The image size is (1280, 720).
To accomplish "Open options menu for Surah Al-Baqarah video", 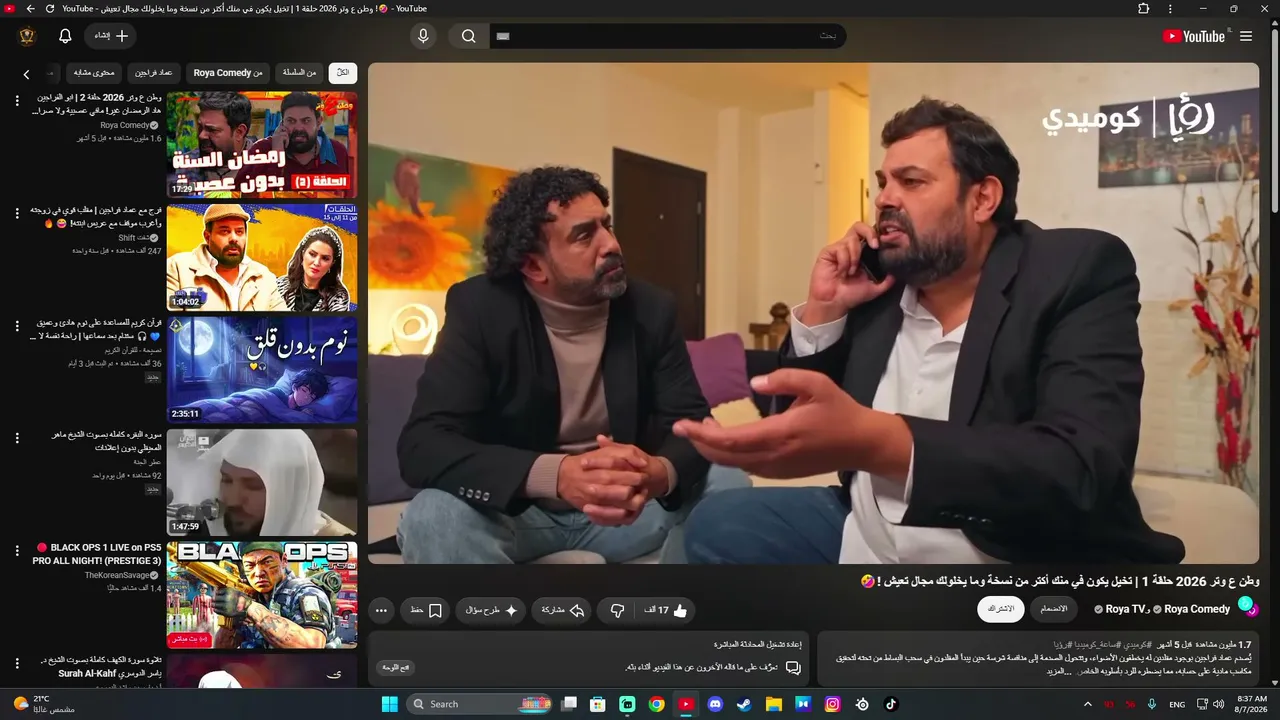I will (17, 438).
